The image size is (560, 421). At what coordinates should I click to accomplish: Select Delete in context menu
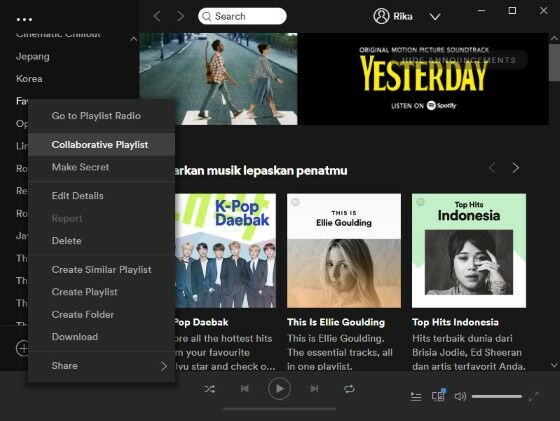[x=101, y=241]
